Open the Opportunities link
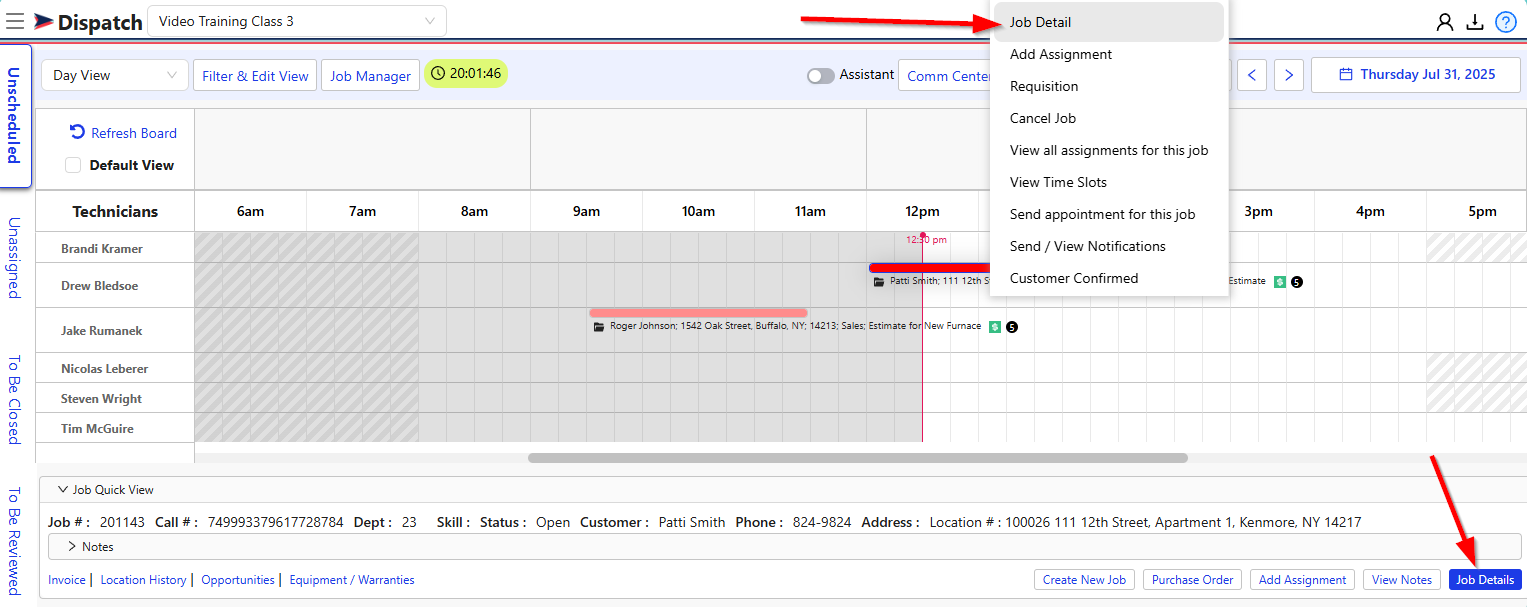 238,580
